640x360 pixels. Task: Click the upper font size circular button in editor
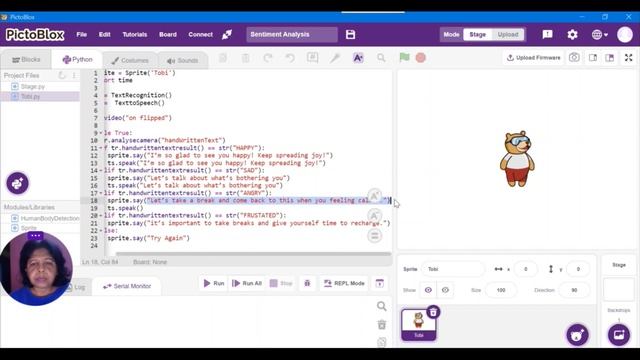tap(375, 196)
